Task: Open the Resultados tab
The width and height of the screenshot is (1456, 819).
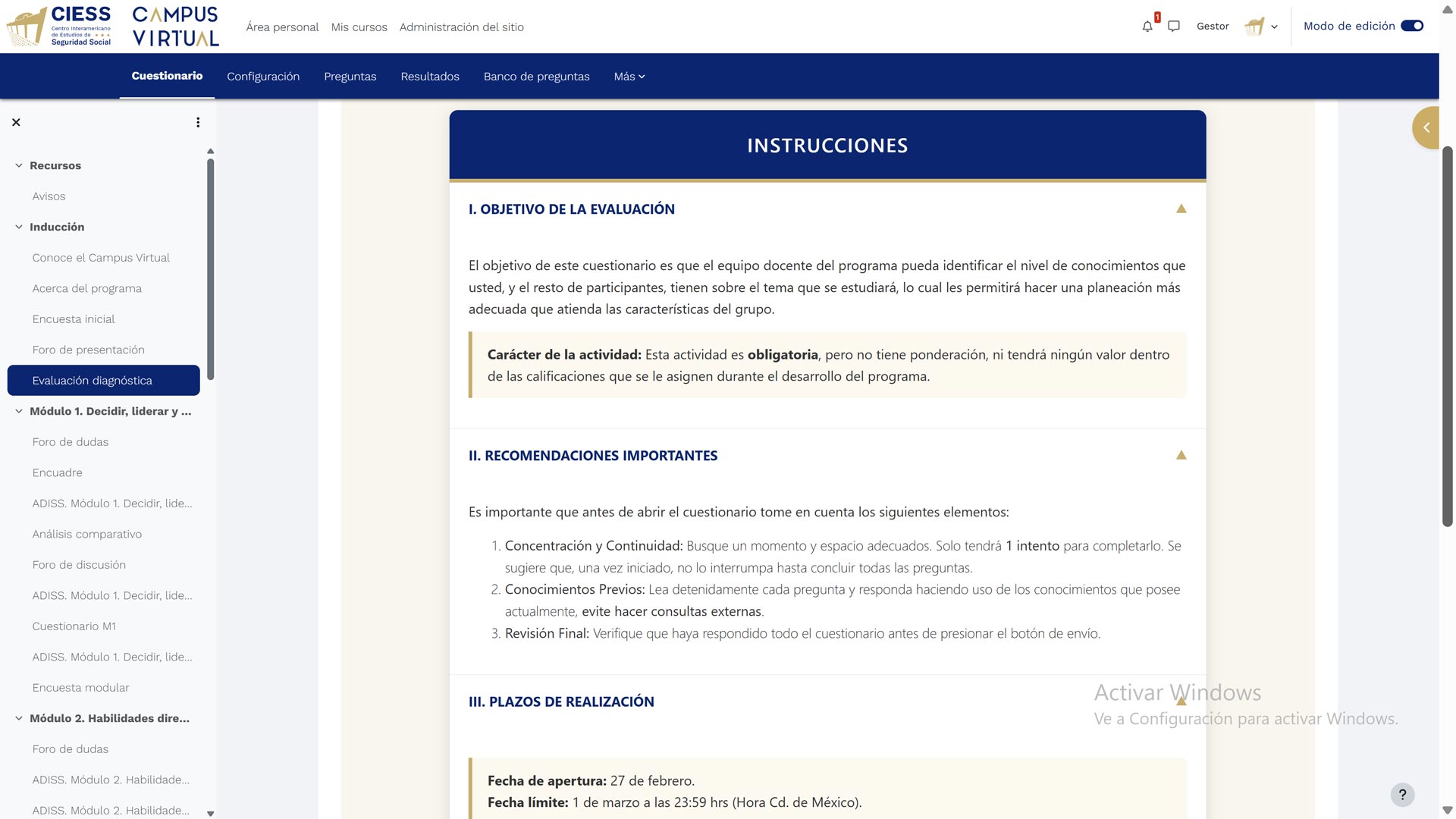Action: (430, 76)
